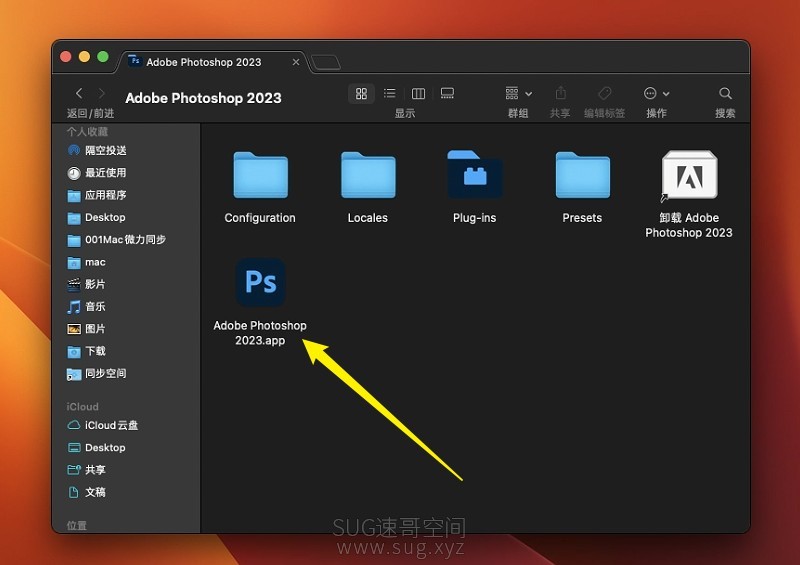Screen dimensions: 800x565
Task: Click the Configuration folder name label
Action: (x=260, y=218)
